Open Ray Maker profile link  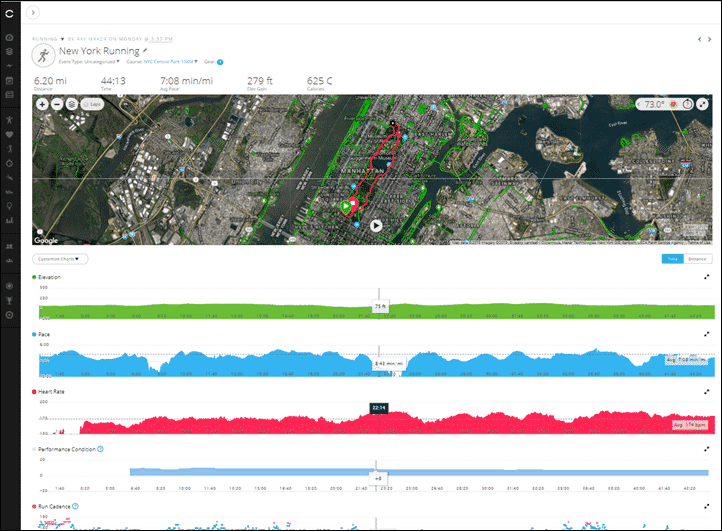pyautogui.click(x=92, y=39)
